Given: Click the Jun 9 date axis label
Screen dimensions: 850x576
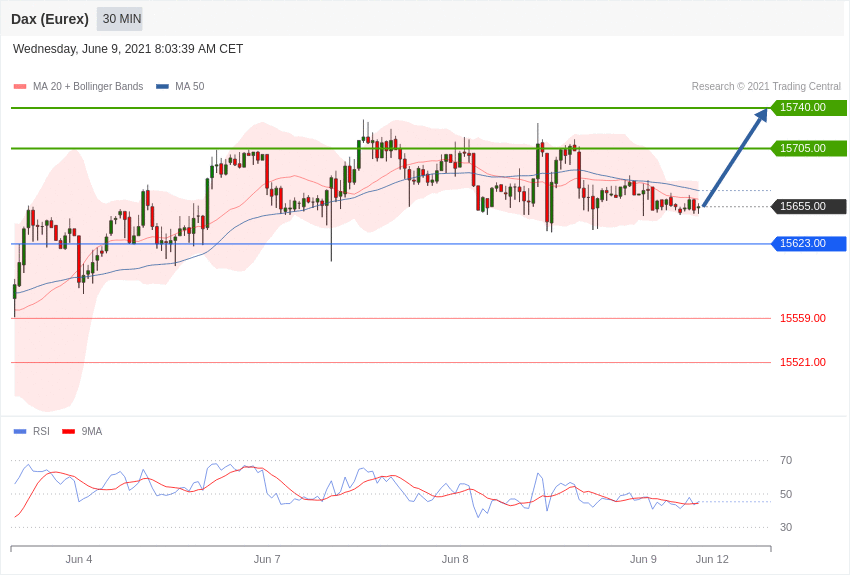Looking at the screenshot, I should (x=643, y=559).
